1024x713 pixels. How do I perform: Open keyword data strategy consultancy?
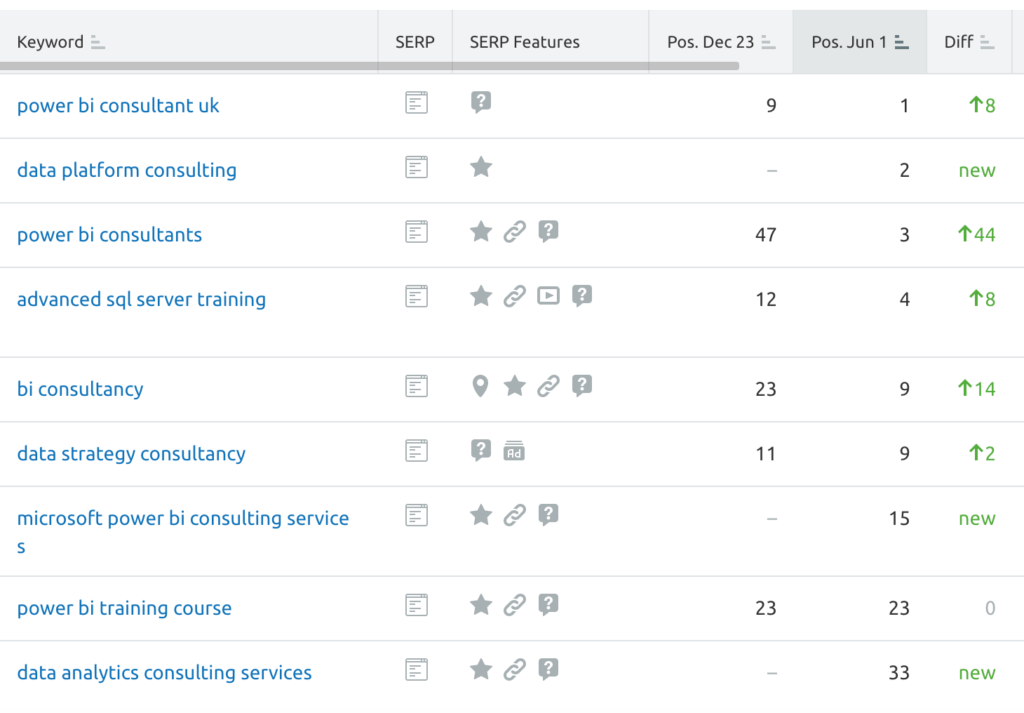131,453
